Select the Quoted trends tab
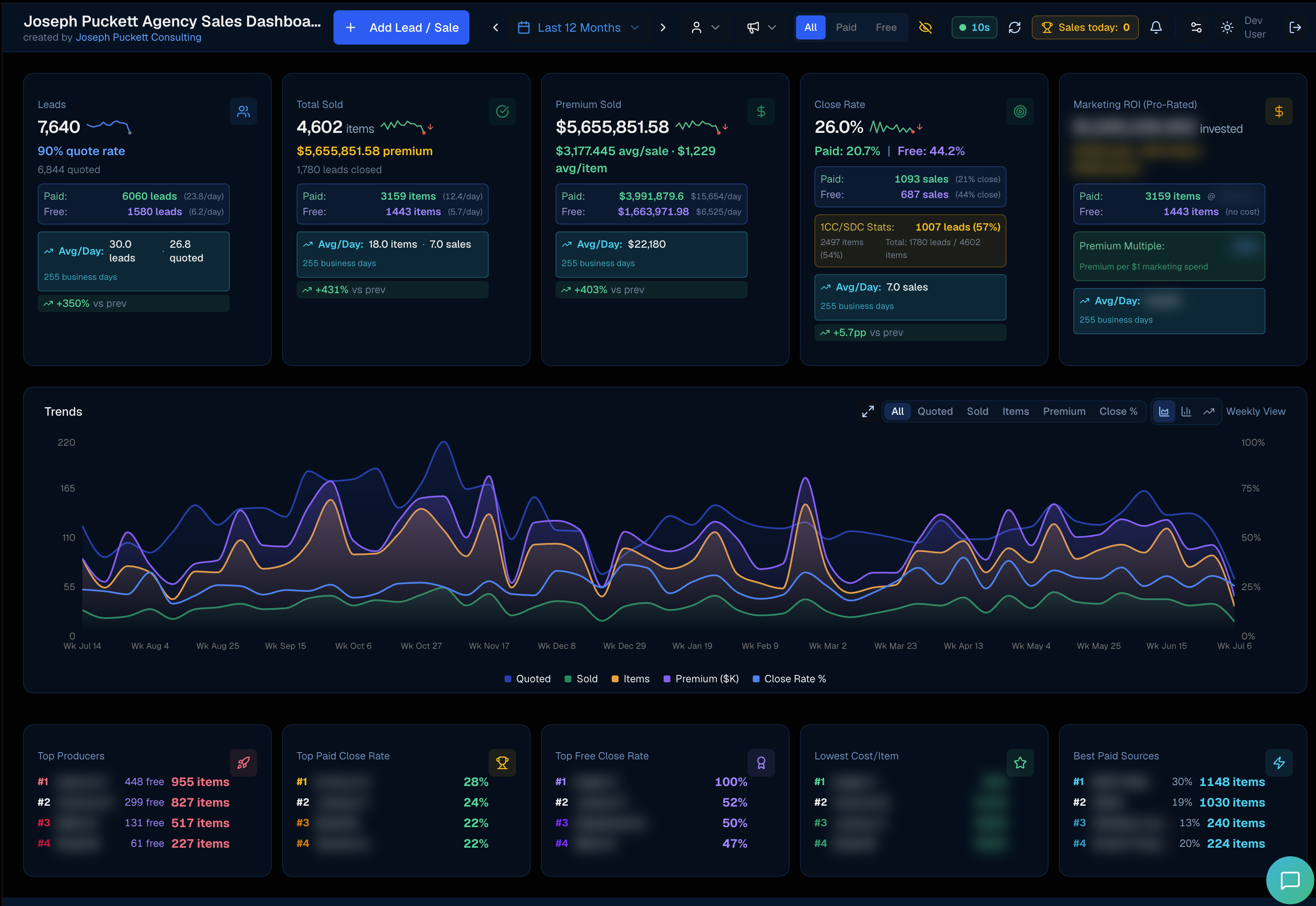Viewport: 1316px width, 906px height. [935, 411]
